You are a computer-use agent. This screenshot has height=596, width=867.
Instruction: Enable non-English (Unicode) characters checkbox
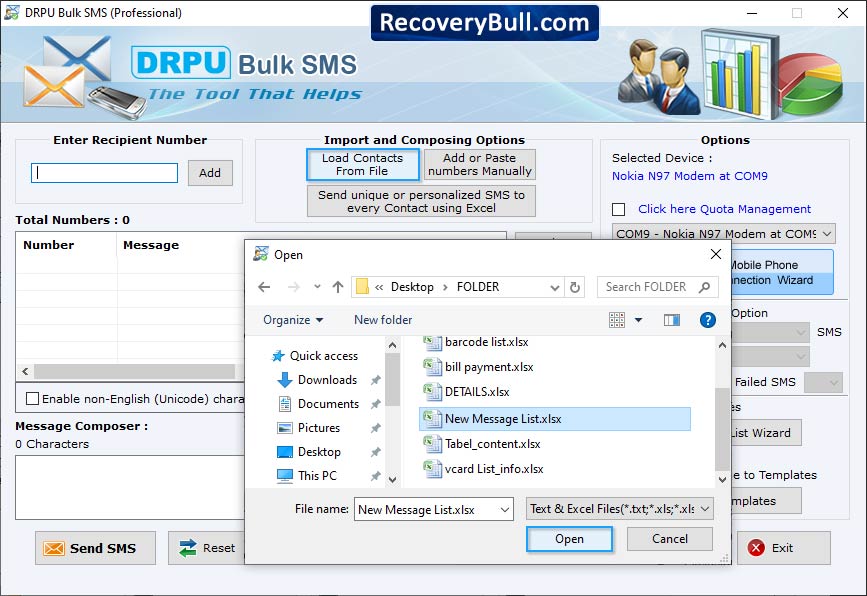click(x=33, y=399)
